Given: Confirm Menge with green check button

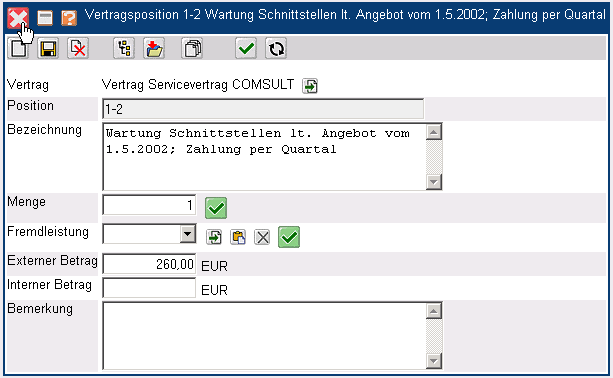Looking at the screenshot, I should coord(216,208).
